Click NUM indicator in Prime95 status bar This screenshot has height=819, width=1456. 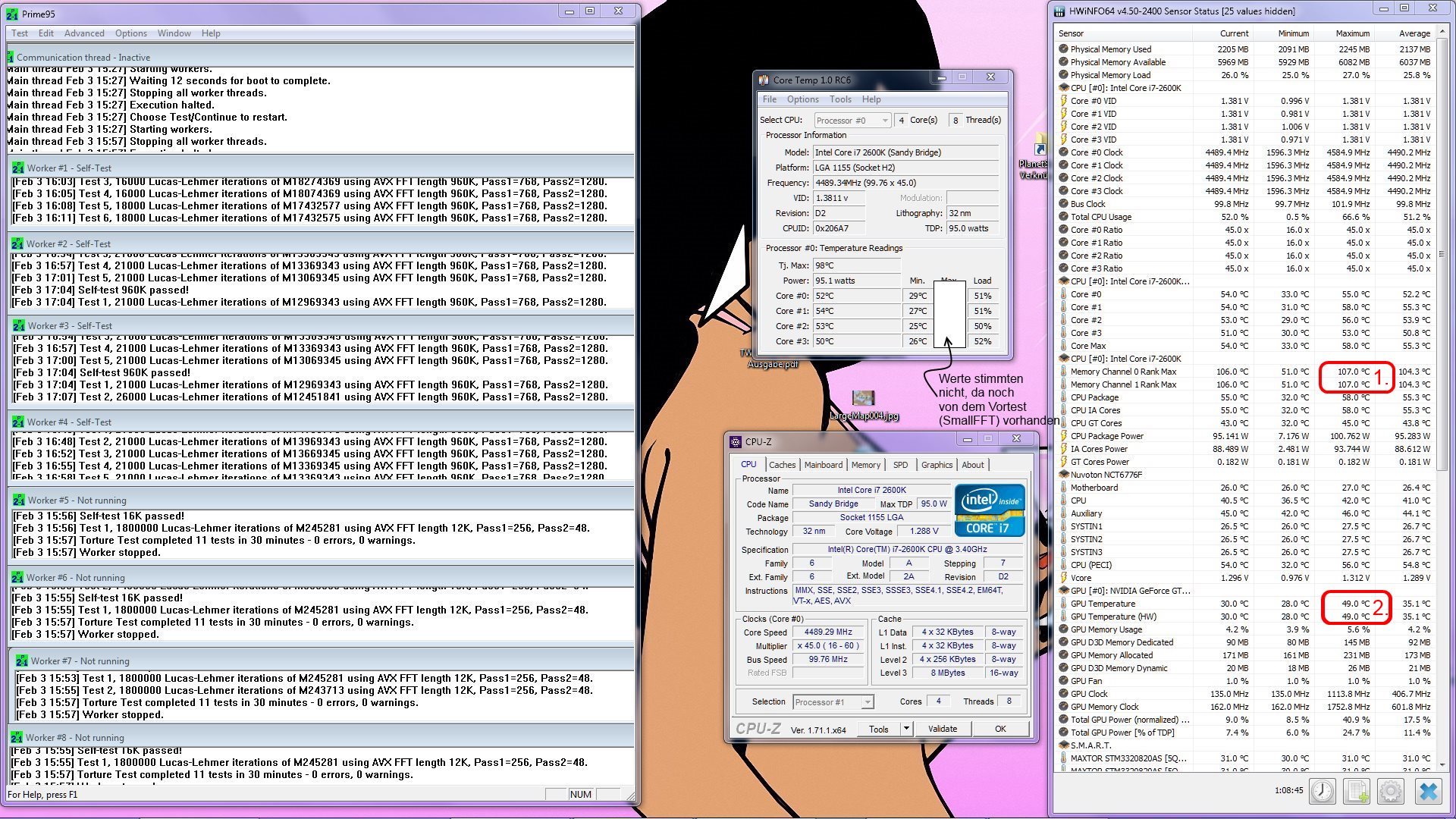click(581, 795)
